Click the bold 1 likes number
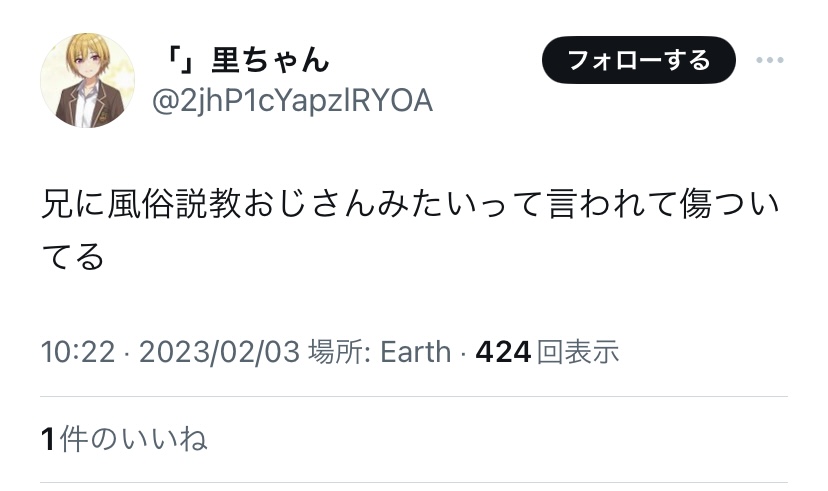 point(48,440)
